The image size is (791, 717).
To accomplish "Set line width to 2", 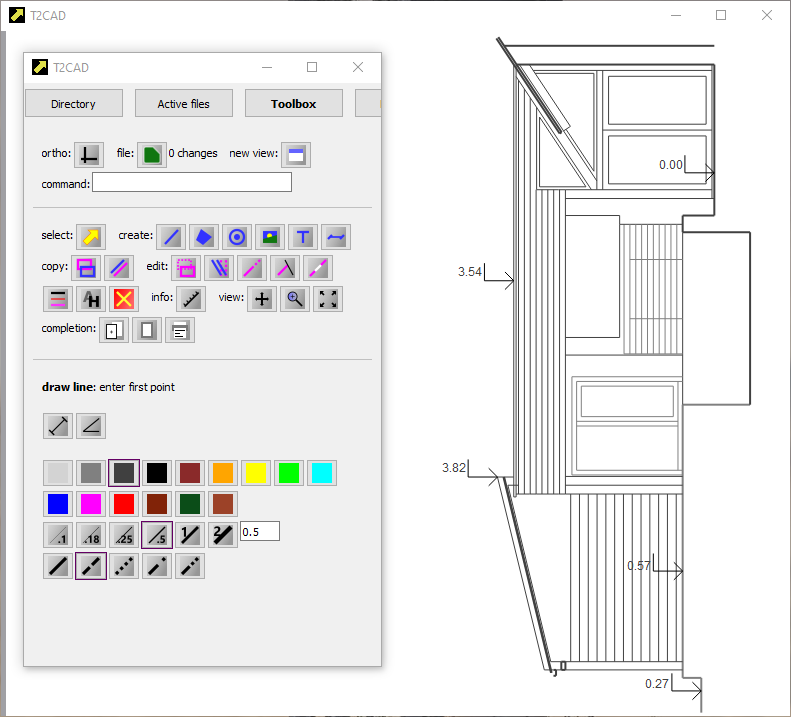I will point(222,535).
